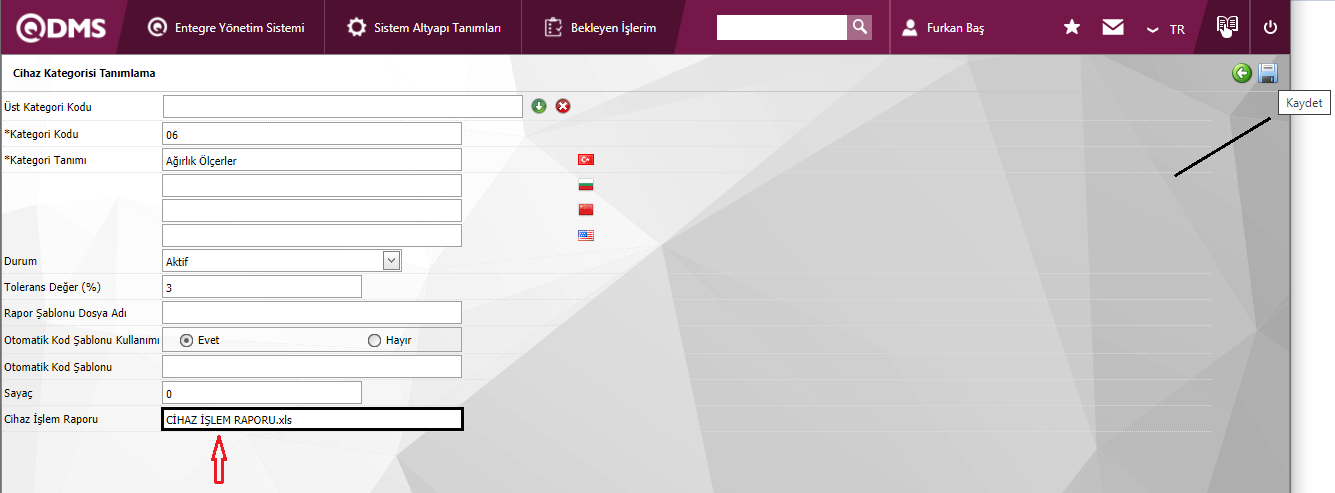1335x493 pixels.
Task: Click the Üst Kategori Kodu field
Action: pyautogui.click(x=343, y=106)
